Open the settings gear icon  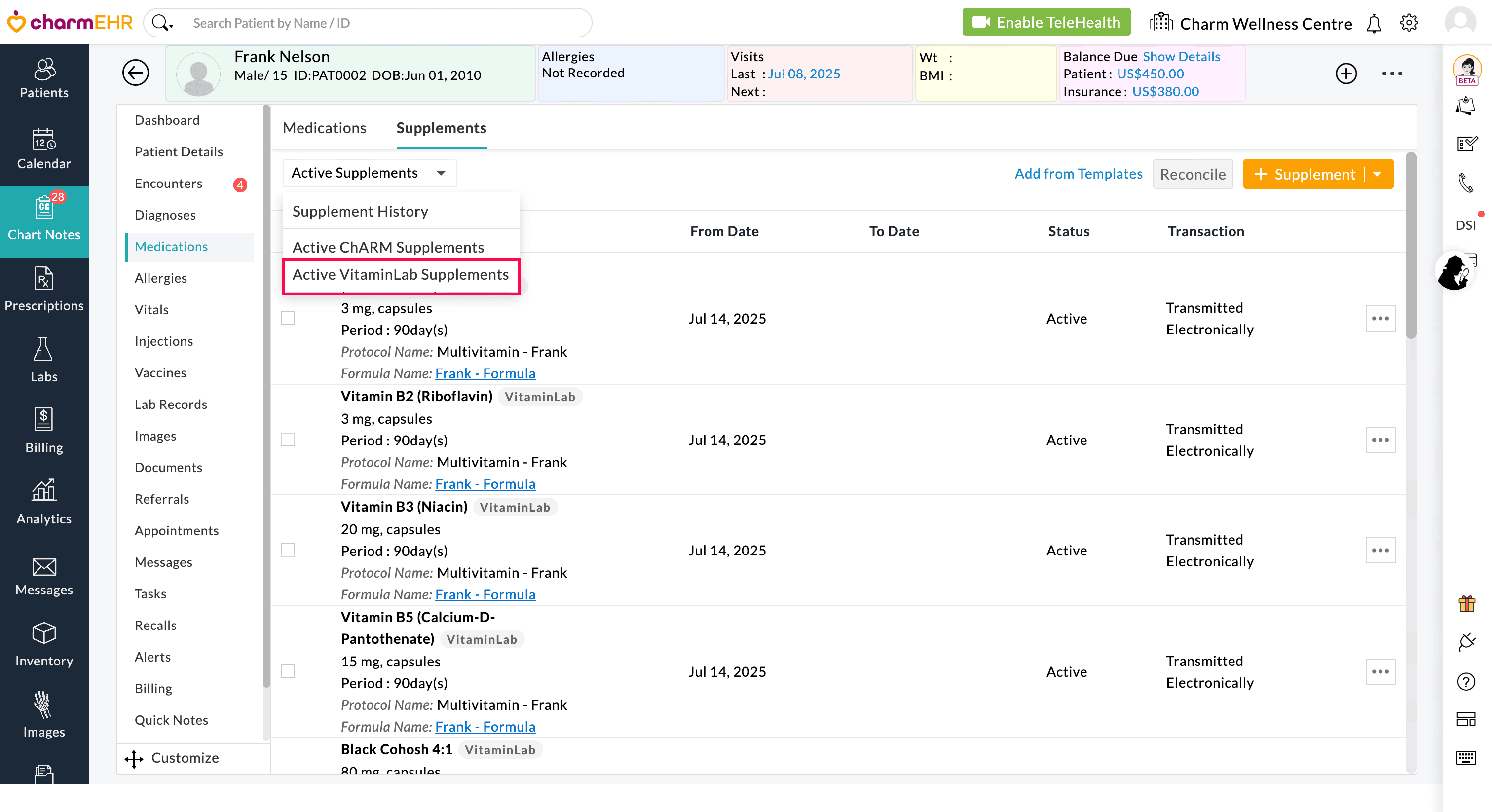click(1408, 23)
